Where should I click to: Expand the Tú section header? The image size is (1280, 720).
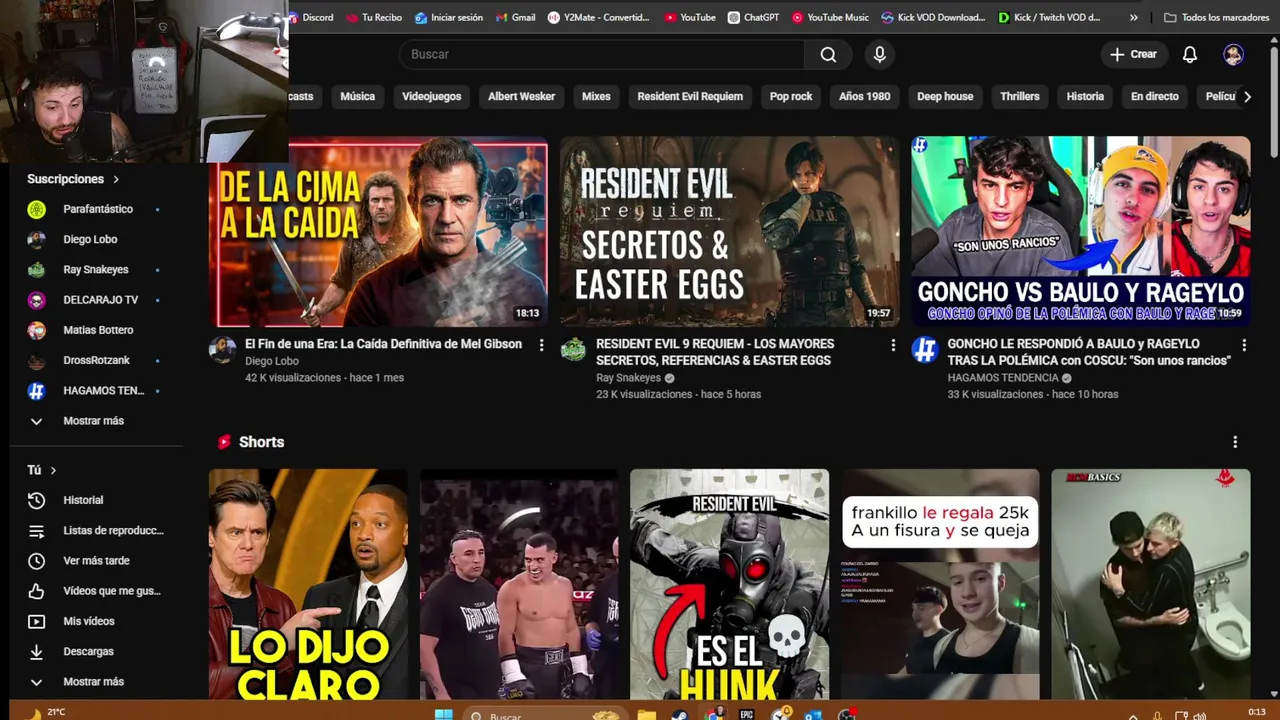click(42, 470)
